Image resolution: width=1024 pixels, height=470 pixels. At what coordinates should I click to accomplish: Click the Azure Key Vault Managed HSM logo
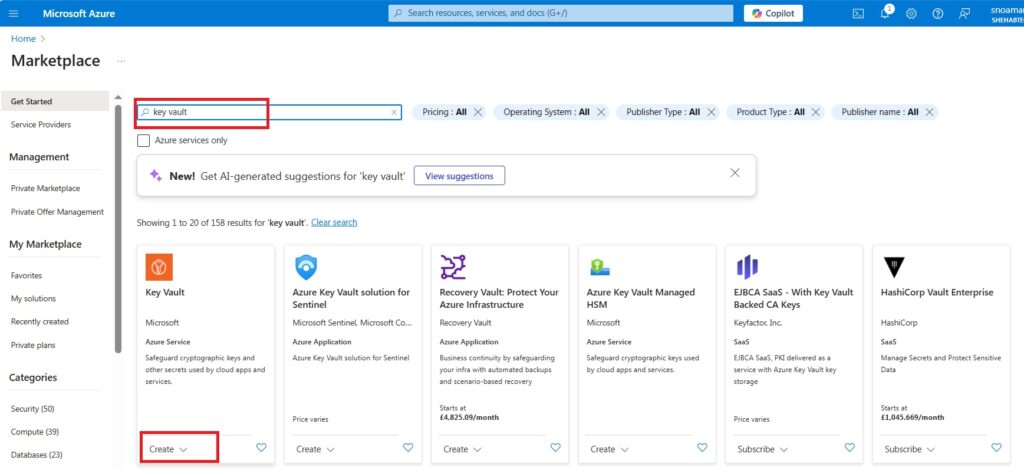(x=600, y=267)
